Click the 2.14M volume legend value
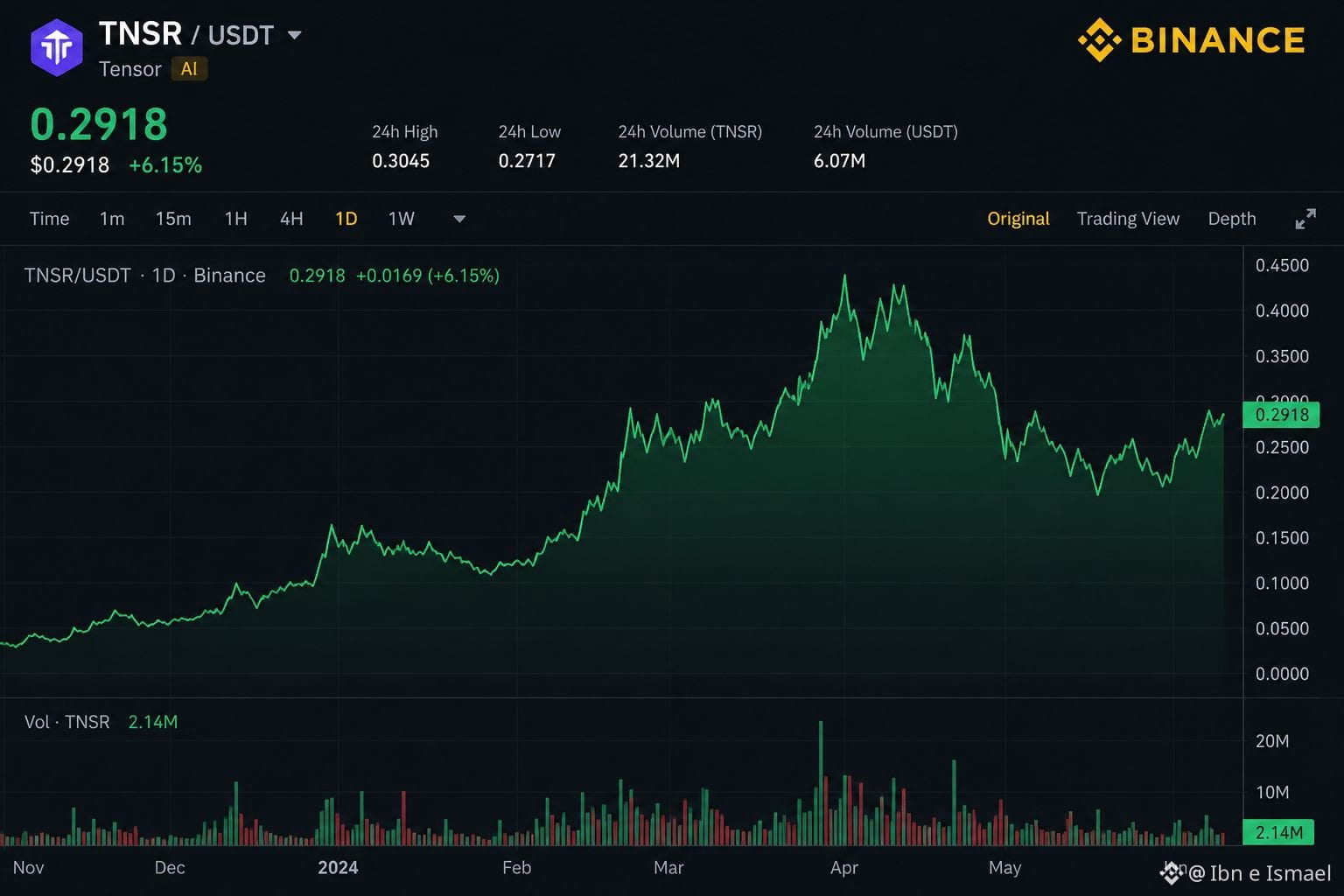Viewport: 1344px width, 896px height. 153,722
